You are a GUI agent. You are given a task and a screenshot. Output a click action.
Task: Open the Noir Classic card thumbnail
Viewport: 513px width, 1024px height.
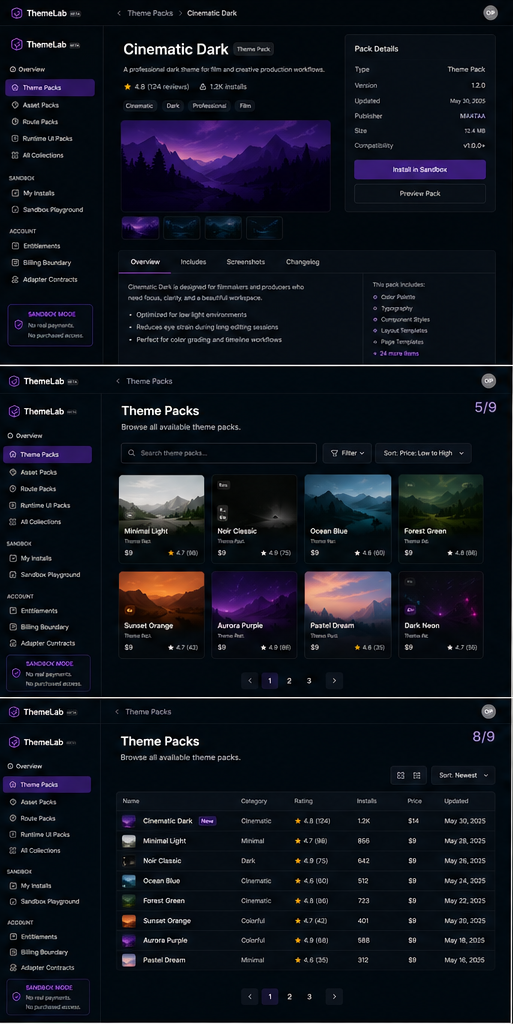click(x=255, y=499)
